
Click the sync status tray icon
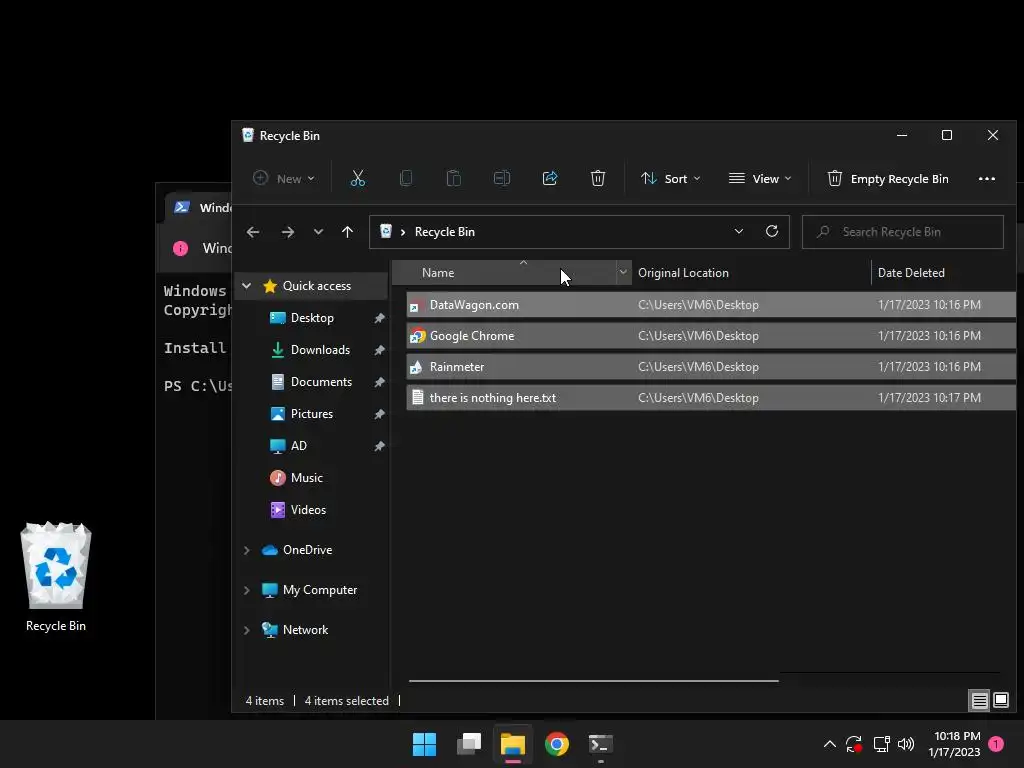coord(854,744)
